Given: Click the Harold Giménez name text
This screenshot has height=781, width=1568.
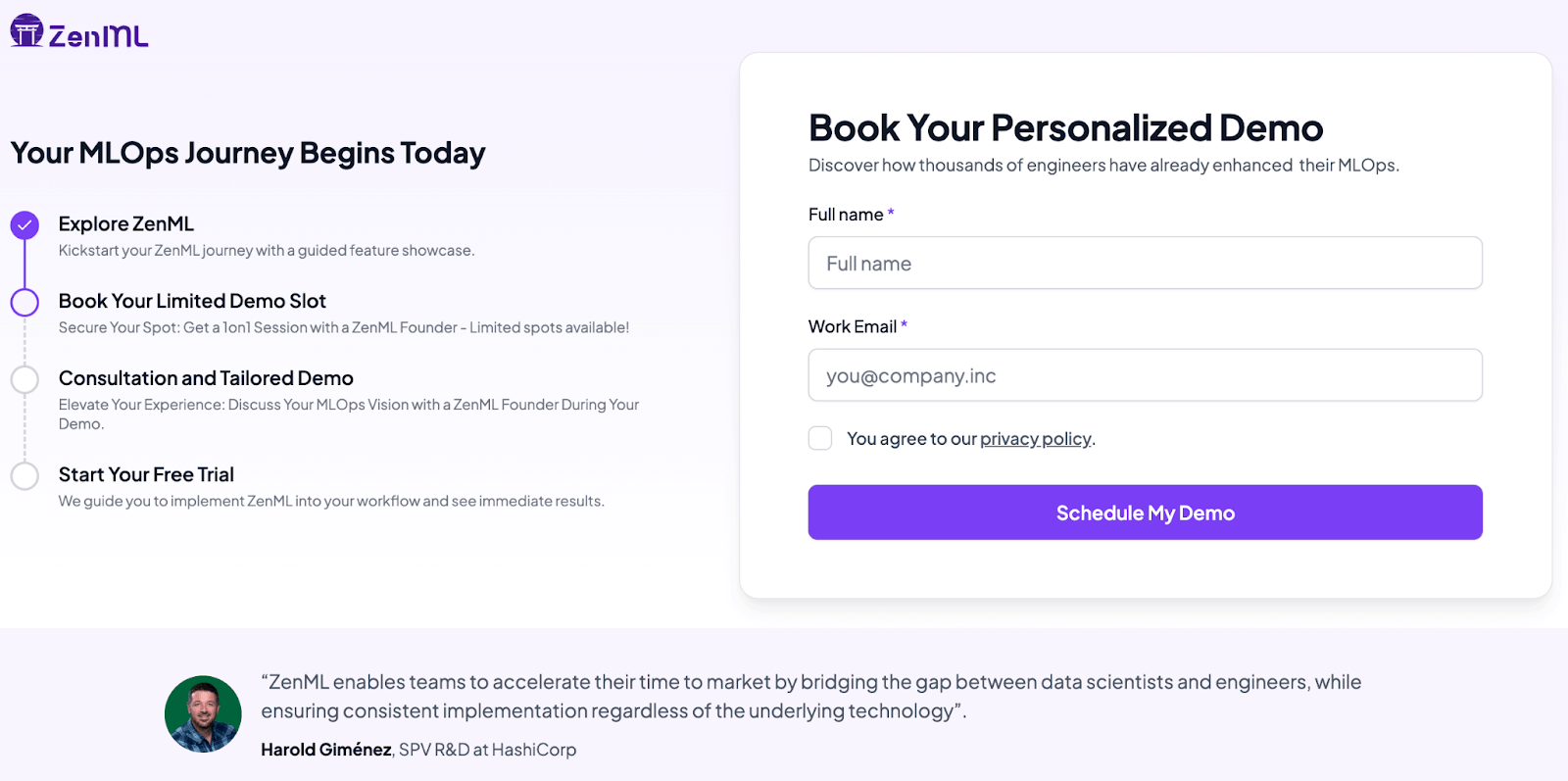Looking at the screenshot, I should click(x=326, y=750).
